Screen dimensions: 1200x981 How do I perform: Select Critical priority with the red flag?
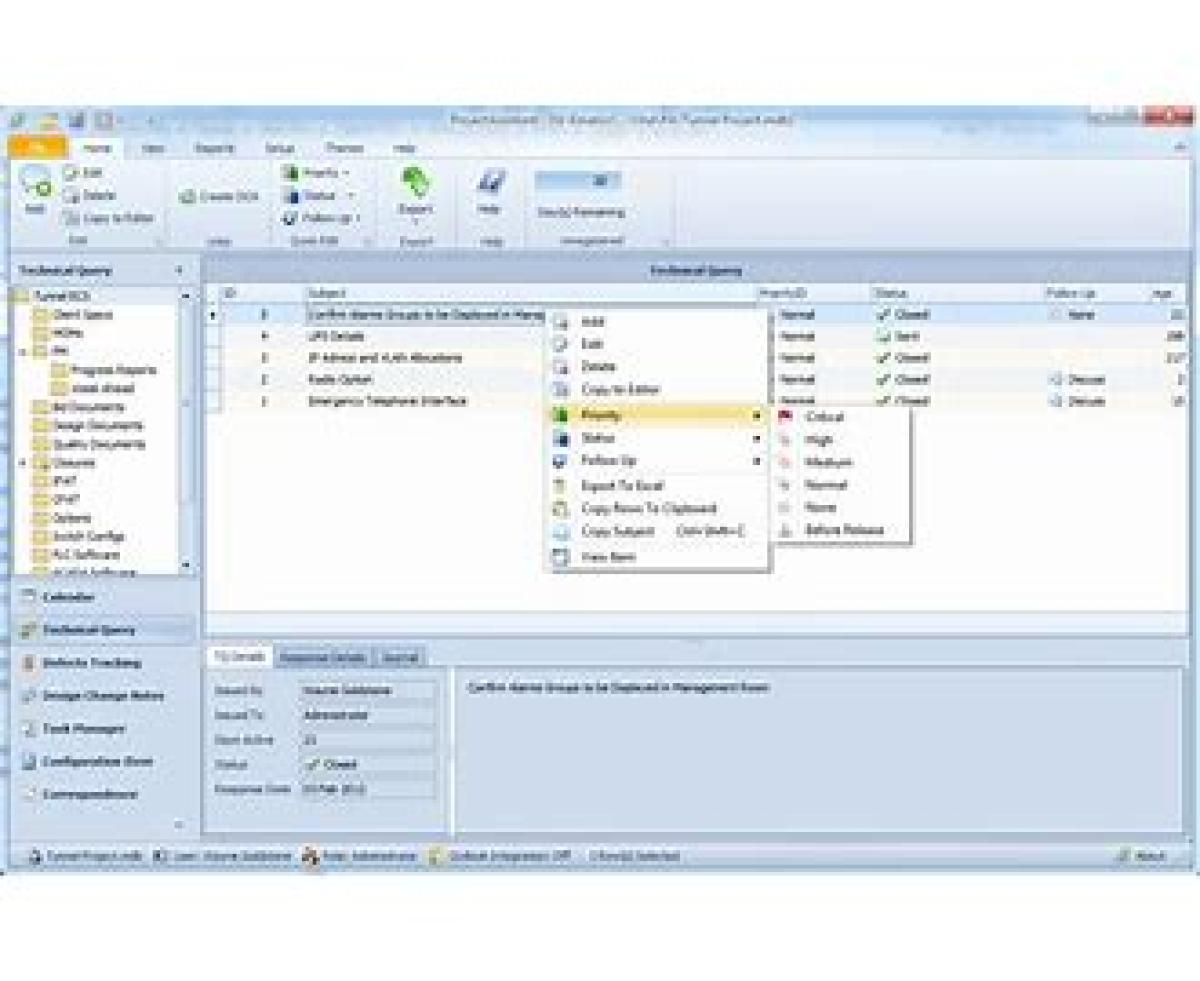point(824,417)
